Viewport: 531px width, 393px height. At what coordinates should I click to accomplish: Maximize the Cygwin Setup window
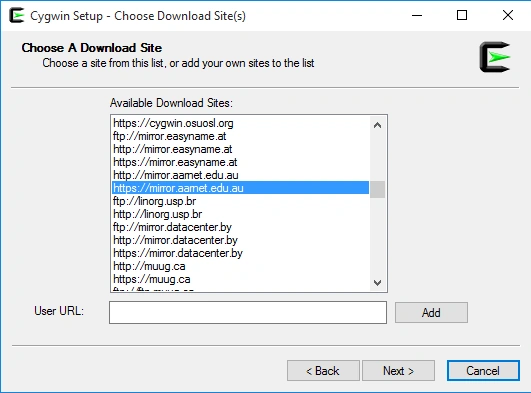tap(462, 16)
